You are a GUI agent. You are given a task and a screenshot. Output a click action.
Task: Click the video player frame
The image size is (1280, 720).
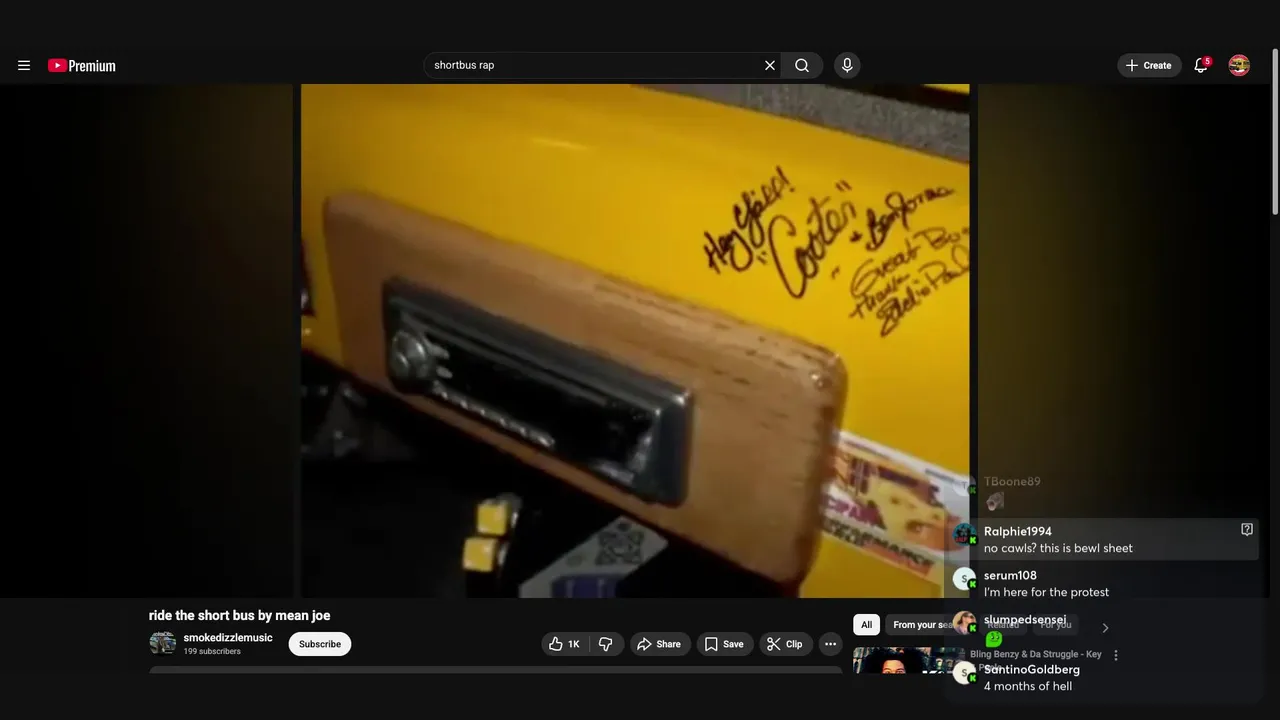coord(635,340)
